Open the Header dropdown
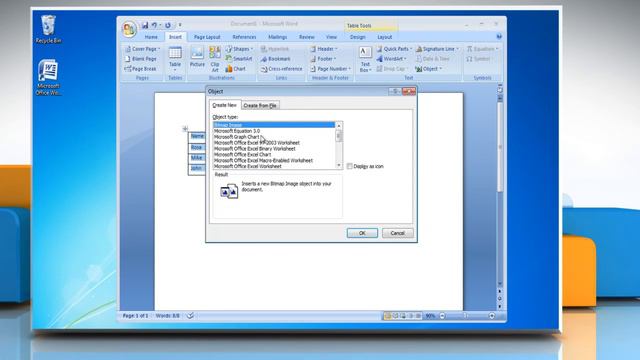640x360 pixels. click(324, 49)
